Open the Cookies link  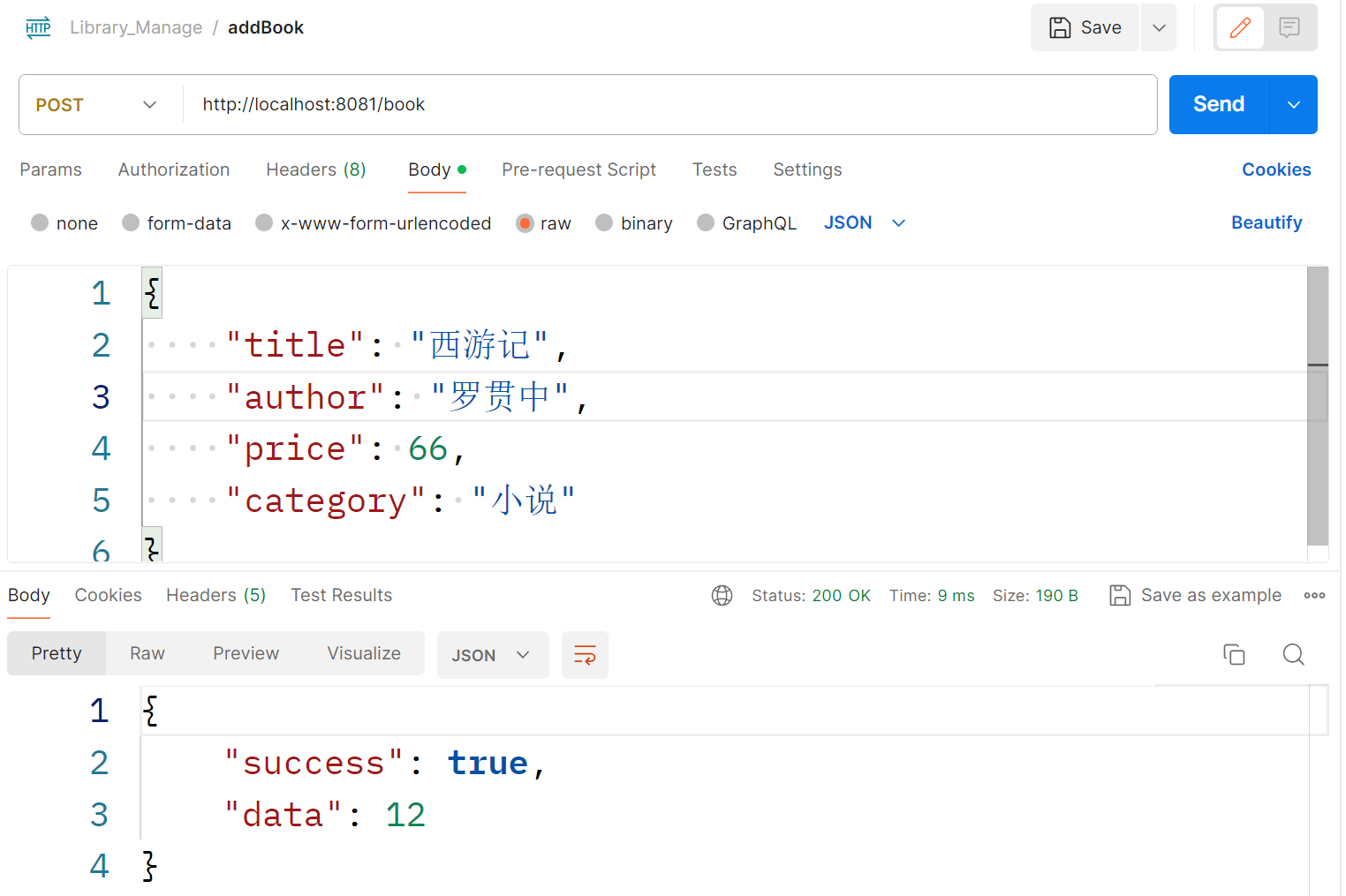1276,169
